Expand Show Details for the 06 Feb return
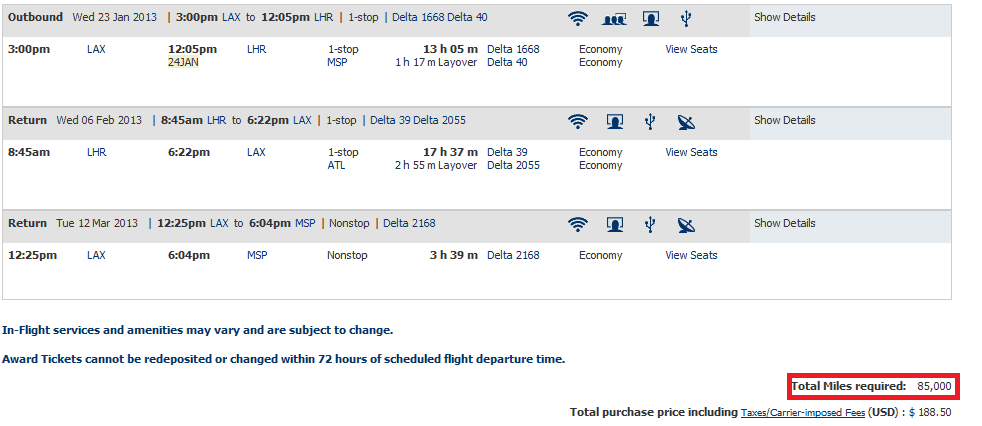 pyautogui.click(x=785, y=120)
